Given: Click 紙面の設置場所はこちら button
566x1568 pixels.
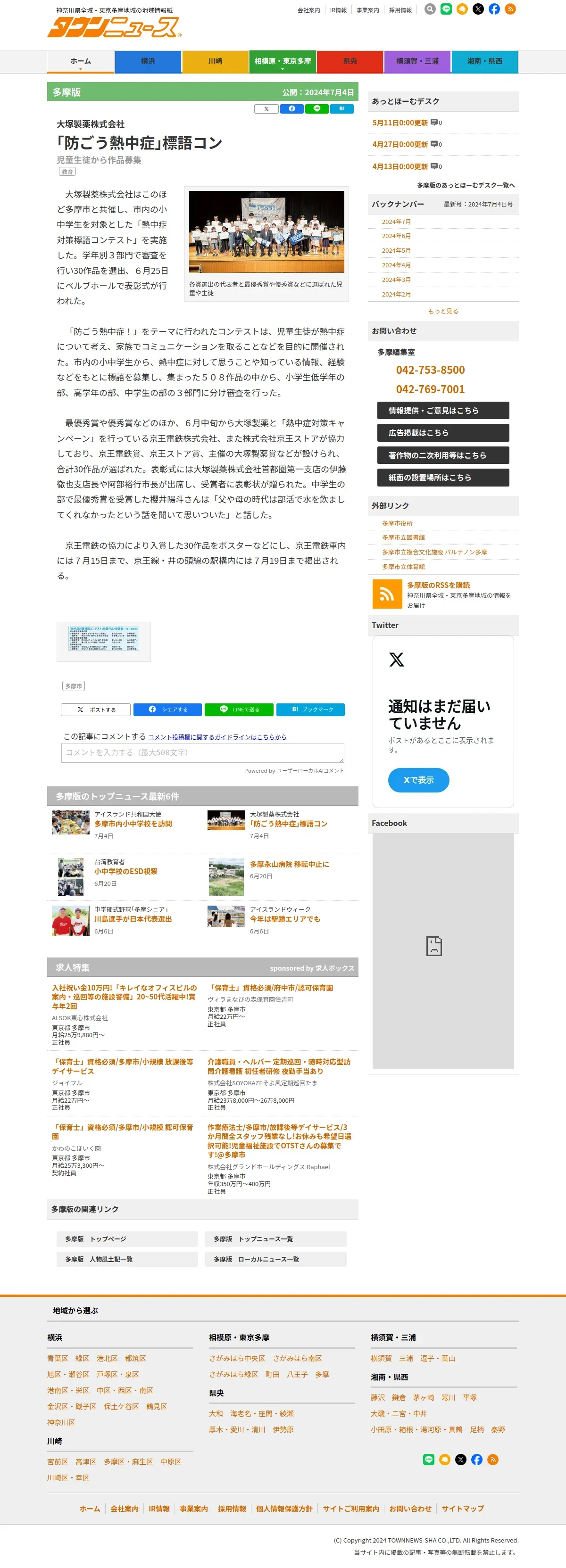Looking at the screenshot, I should point(443,478).
